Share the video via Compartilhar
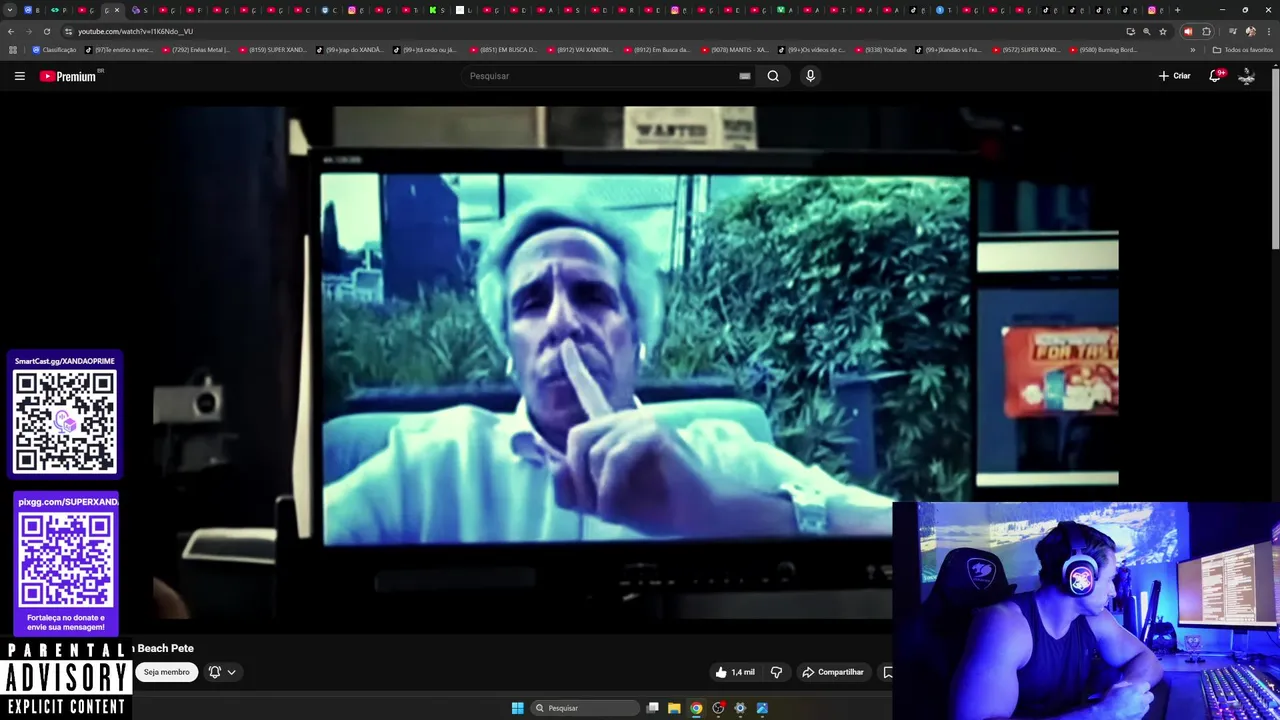1280x720 pixels. (x=833, y=672)
